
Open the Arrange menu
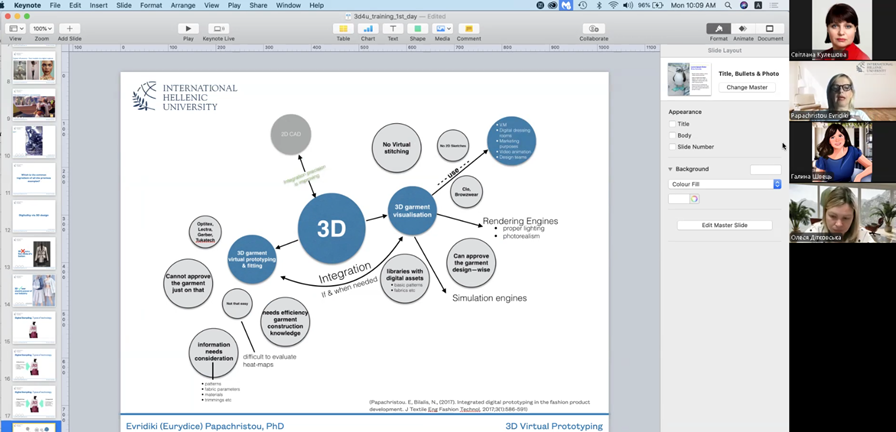click(x=183, y=5)
